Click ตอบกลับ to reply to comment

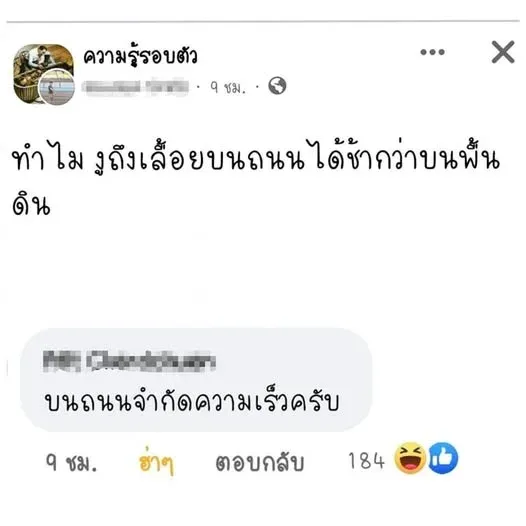point(260,463)
